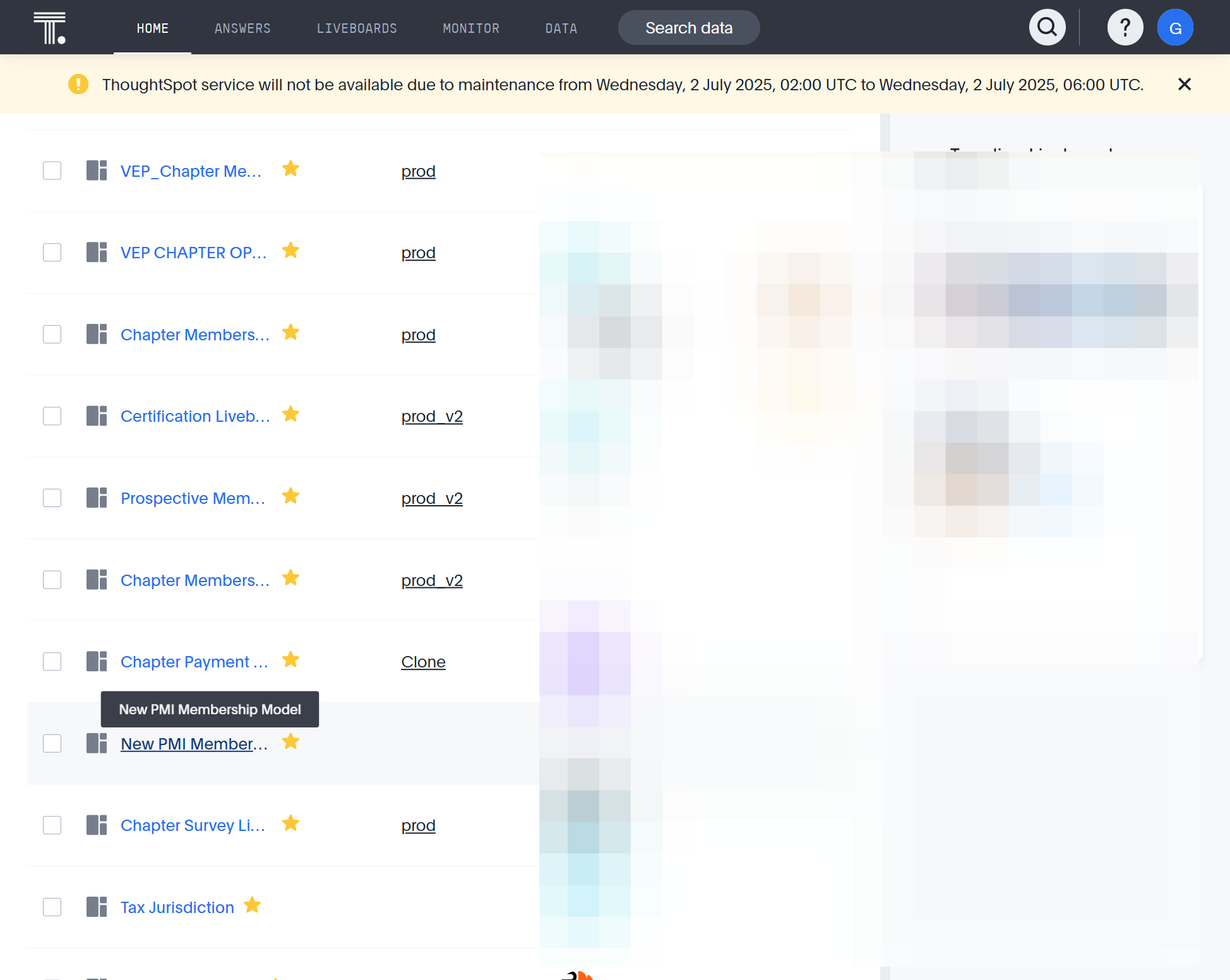Open the help question mark icon

(x=1125, y=27)
